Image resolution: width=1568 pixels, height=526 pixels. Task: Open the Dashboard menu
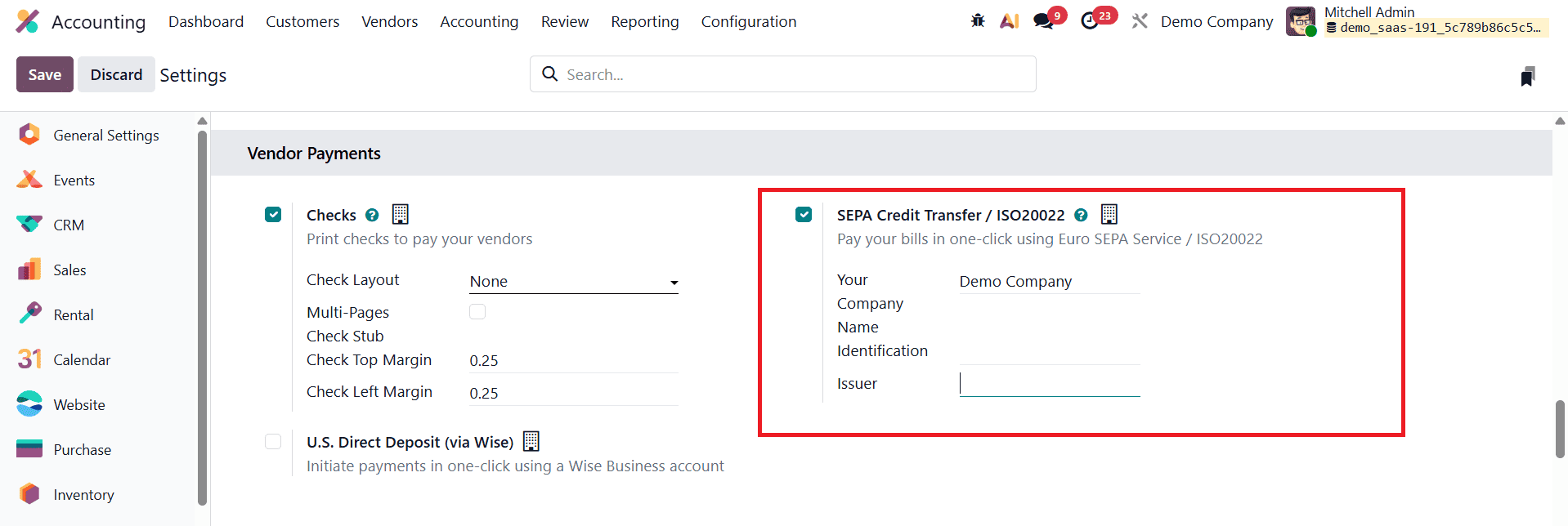click(x=206, y=21)
